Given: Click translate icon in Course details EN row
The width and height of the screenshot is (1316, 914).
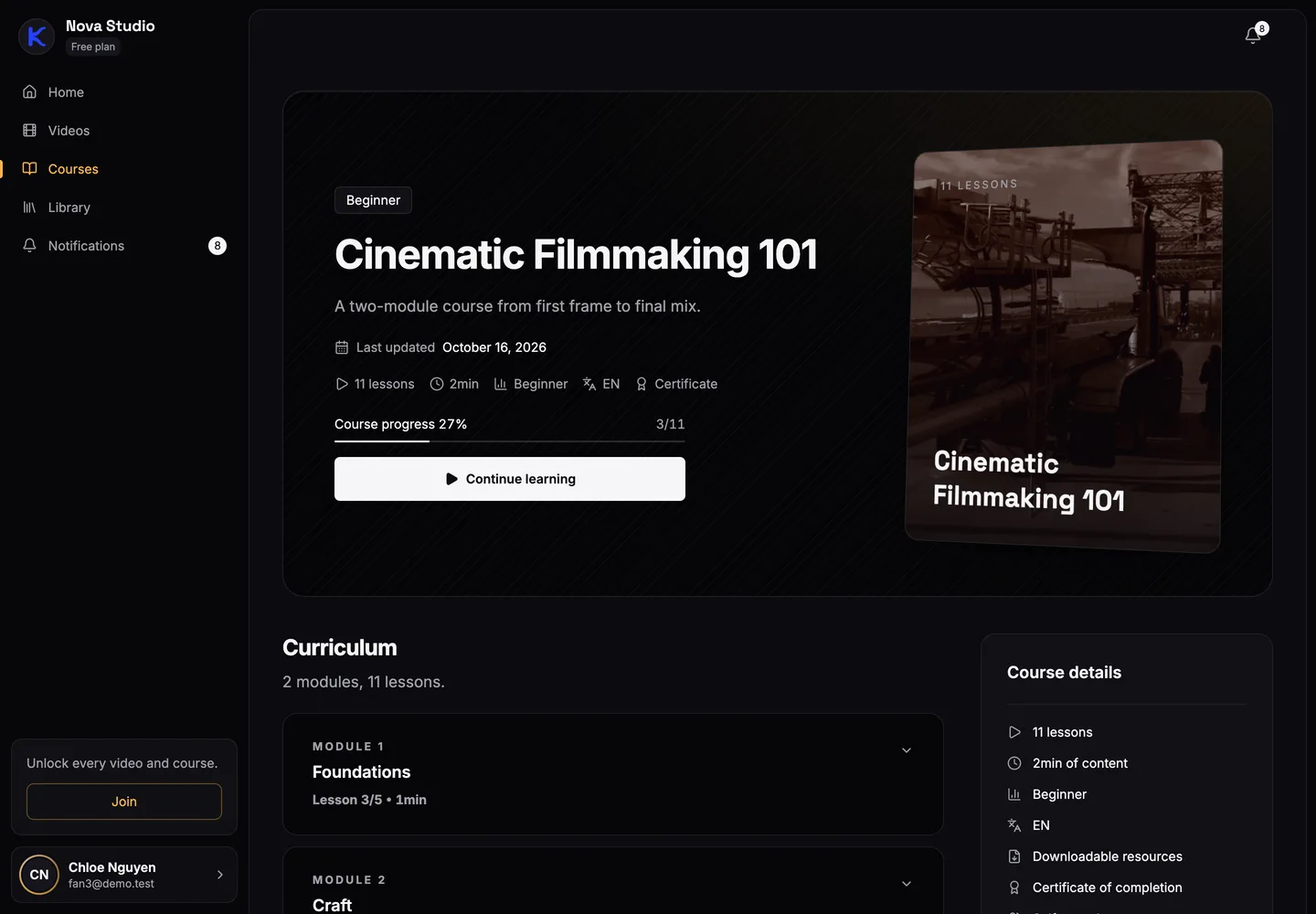Looking at the screenshot, I should (1014, 825).
